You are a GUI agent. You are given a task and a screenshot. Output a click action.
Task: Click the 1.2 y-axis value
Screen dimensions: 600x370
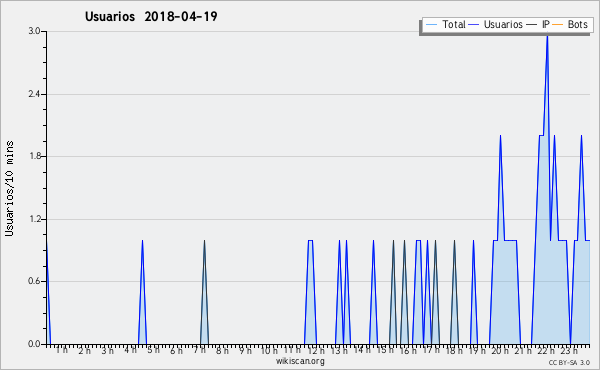pyautogui.click(x=34, y=219)
